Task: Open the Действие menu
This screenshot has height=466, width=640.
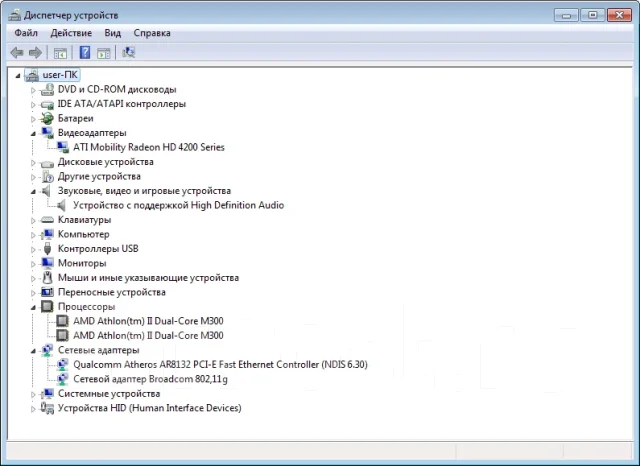Action: click(x=71, y=33)
